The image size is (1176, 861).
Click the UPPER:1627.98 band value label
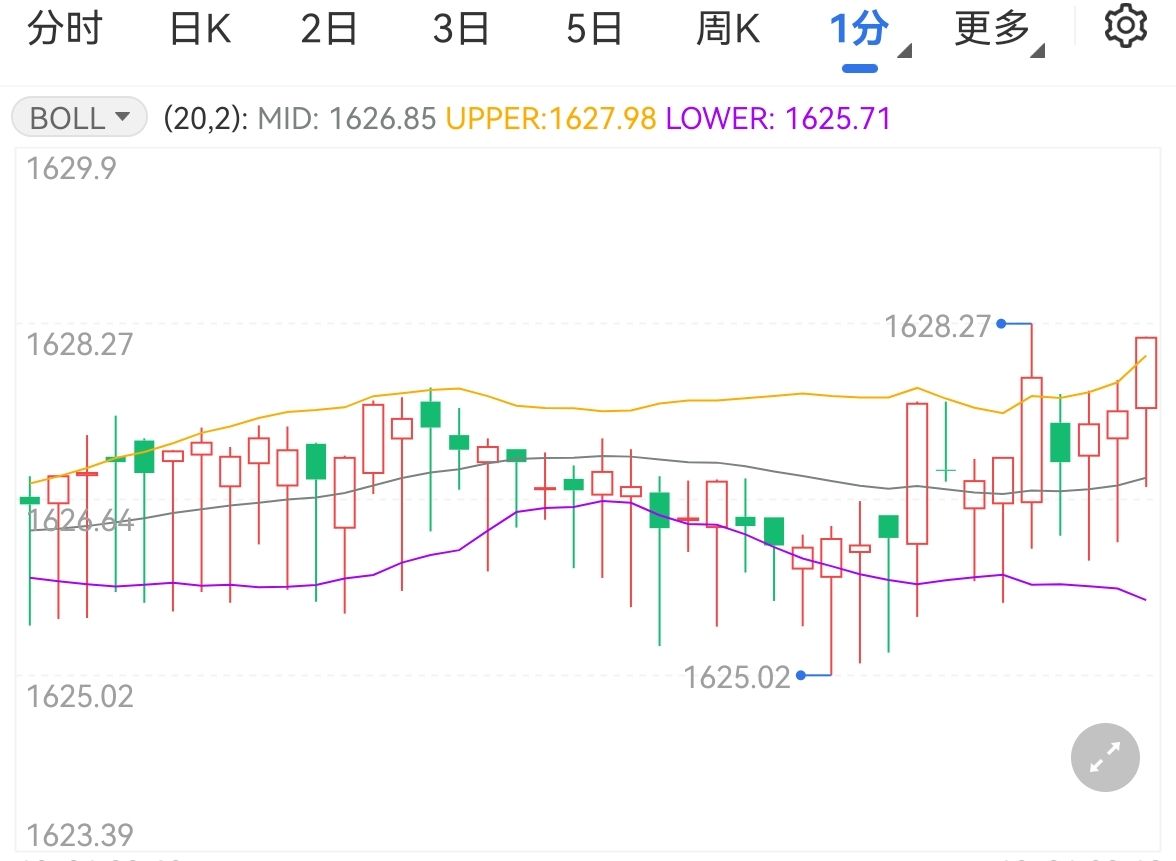tap(550, 119)
